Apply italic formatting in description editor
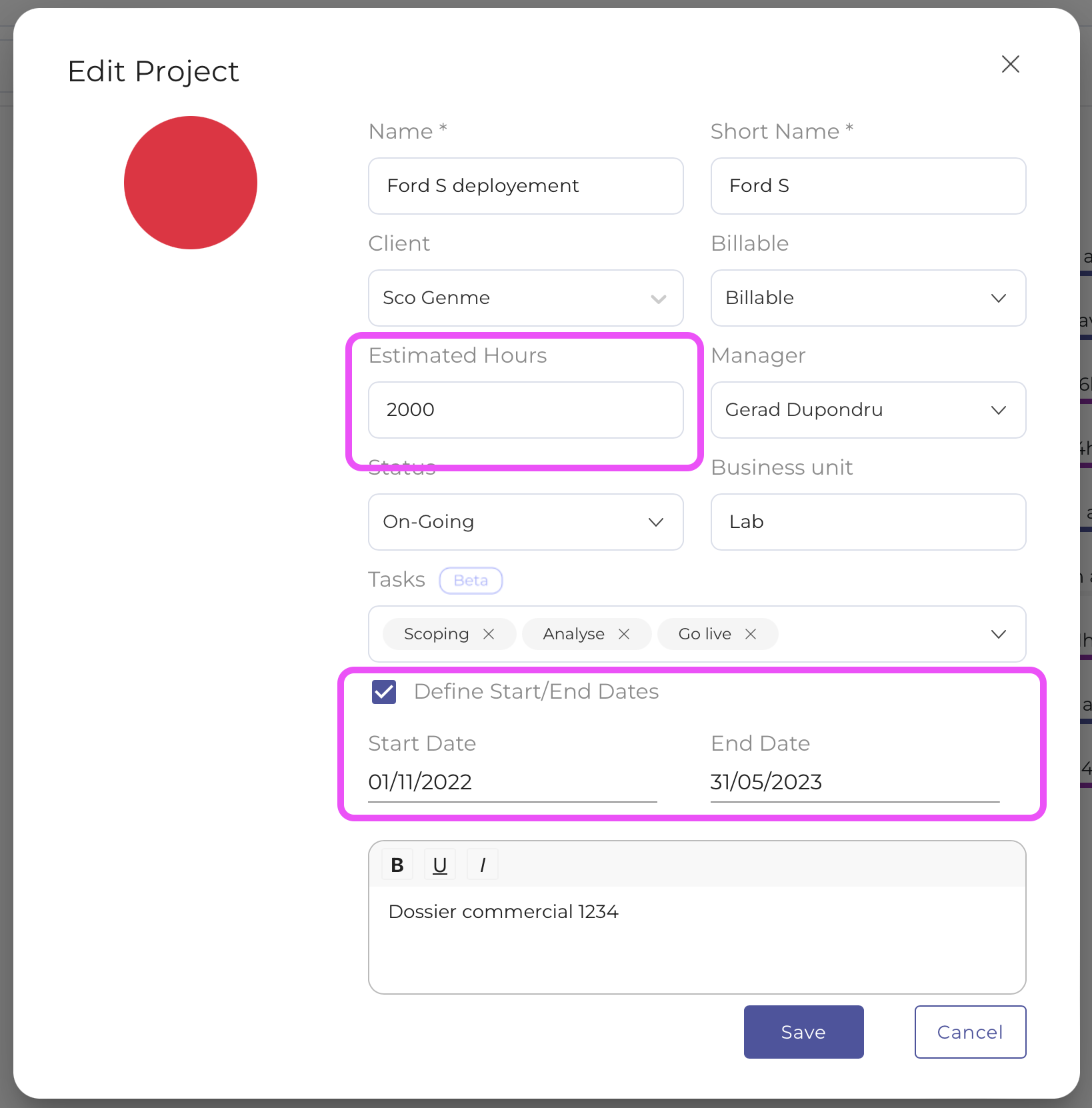 point(482,864)
